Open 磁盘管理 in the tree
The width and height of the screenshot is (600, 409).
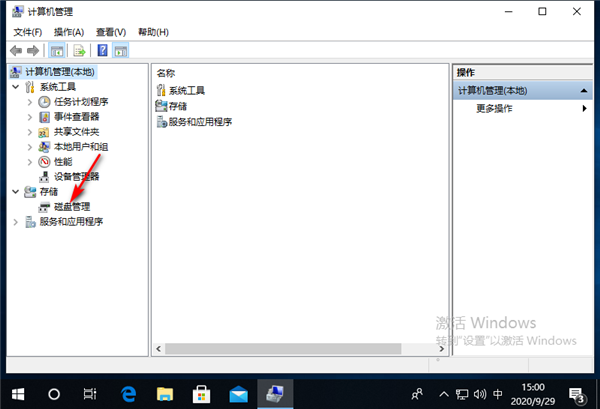(72, 207)
